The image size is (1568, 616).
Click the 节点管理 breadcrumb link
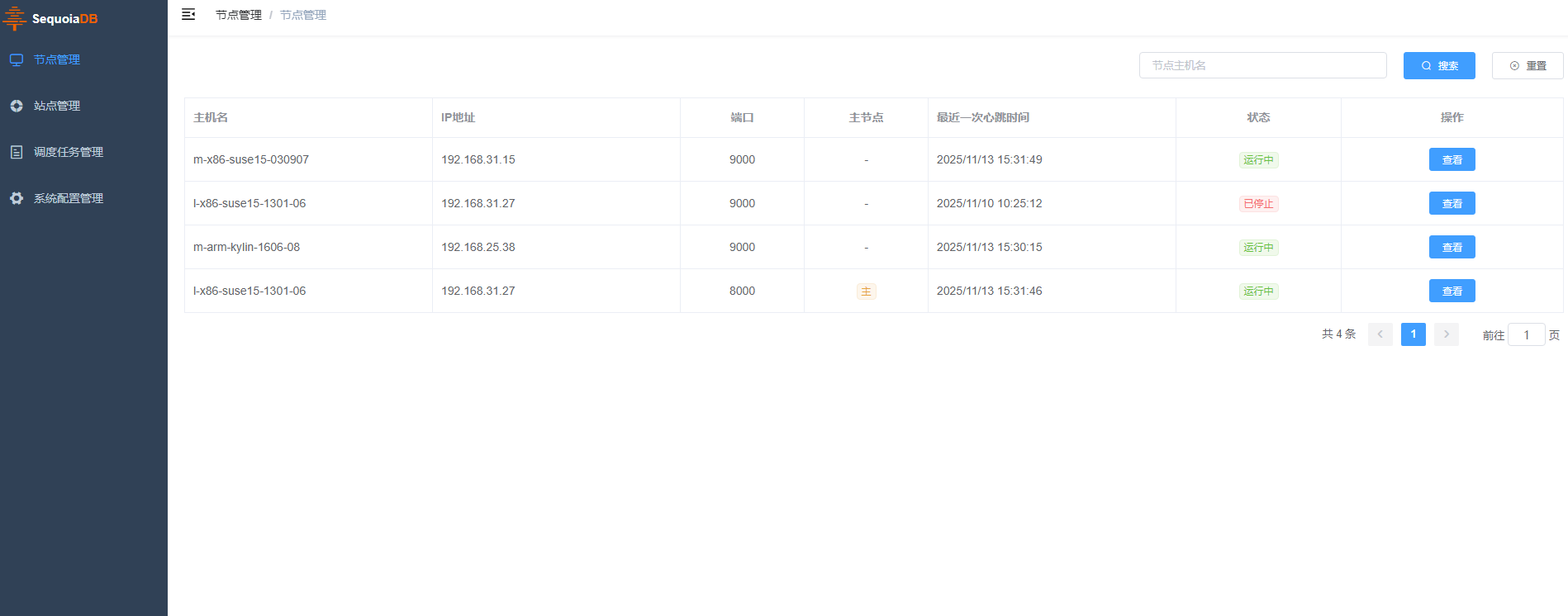tap(238, 15)
